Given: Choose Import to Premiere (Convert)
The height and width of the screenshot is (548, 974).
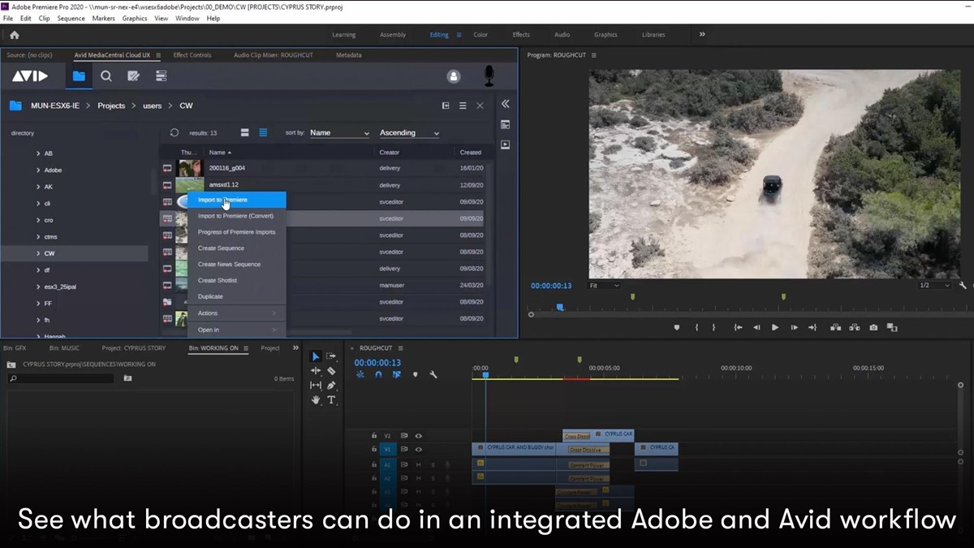Looking at the screenshot, I should pyautogui.click(x=237, y=216).
